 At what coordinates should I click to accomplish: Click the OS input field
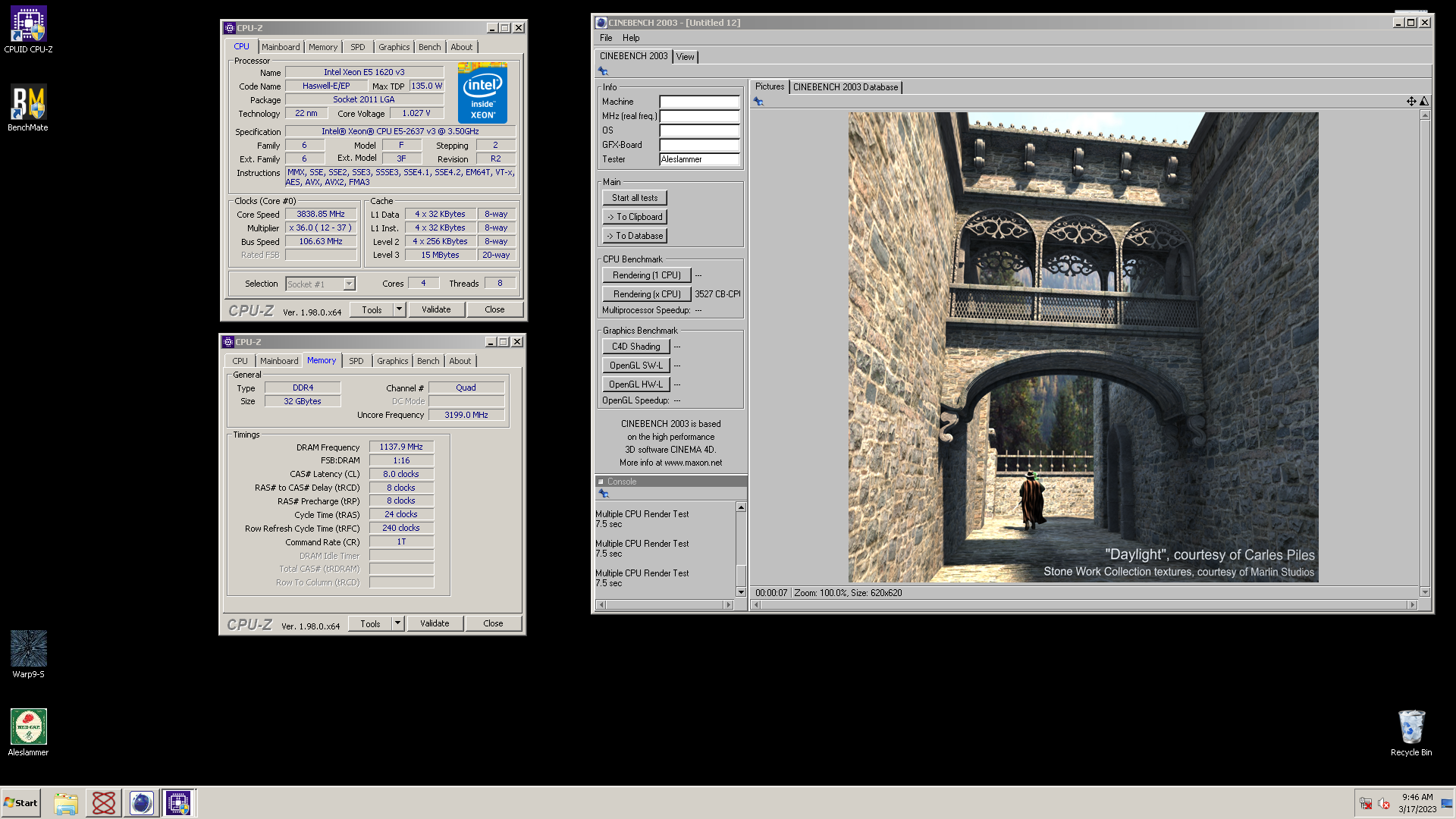(x=699, y=130)
